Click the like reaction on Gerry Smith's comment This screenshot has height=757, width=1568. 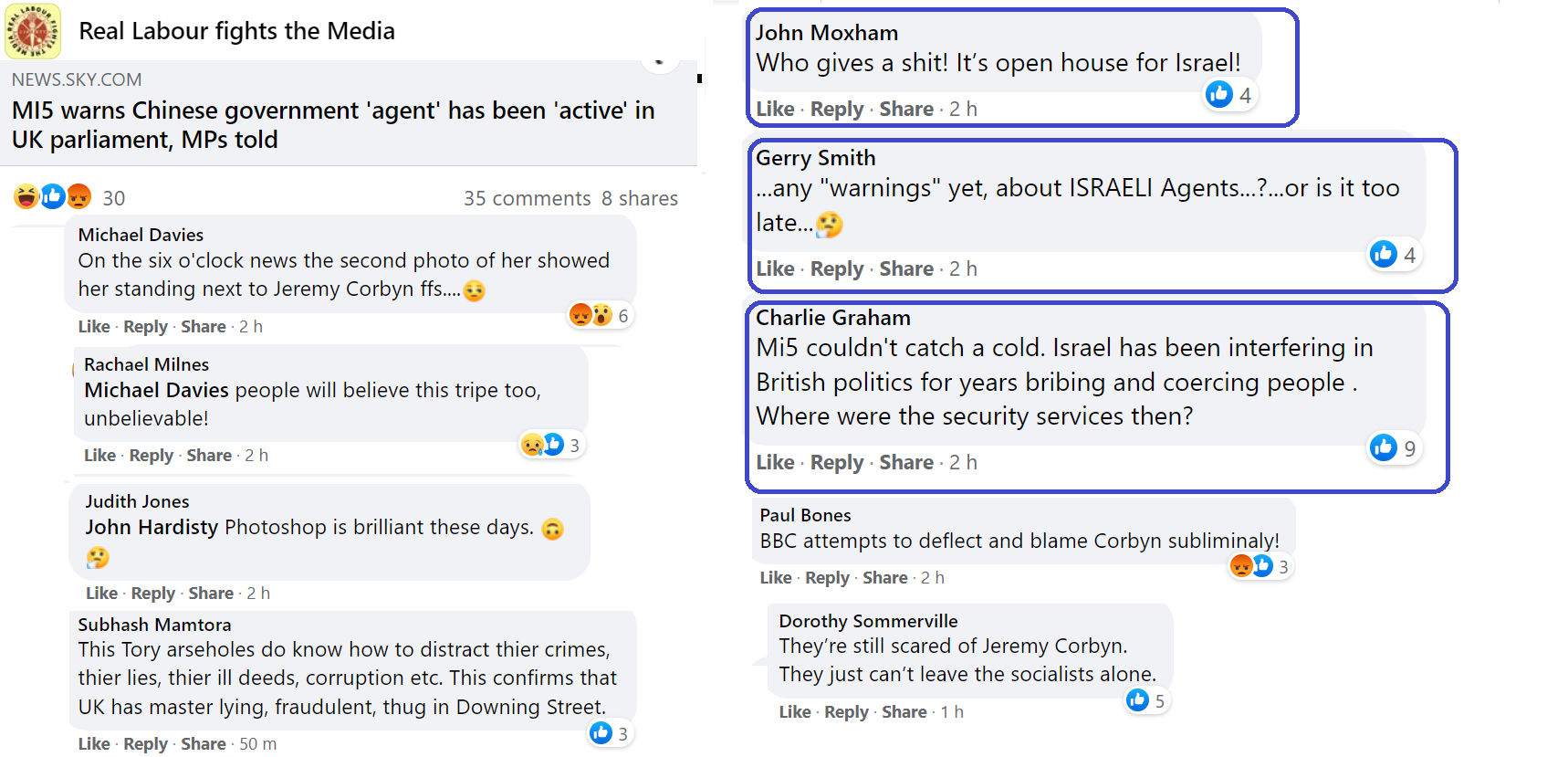click(x=1384, y=254)
